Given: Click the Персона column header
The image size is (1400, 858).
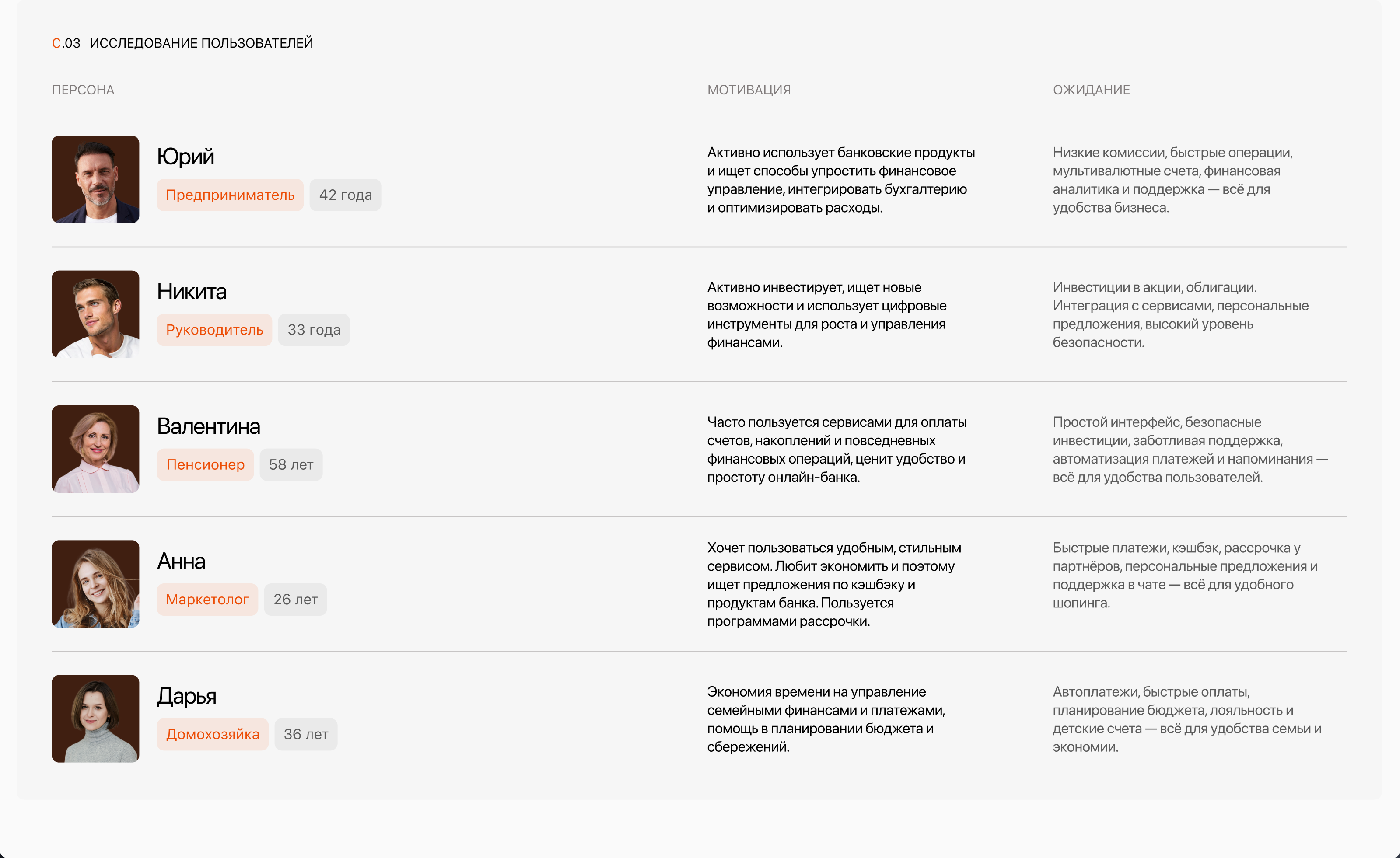Looking at the screenshot, I should tap(83, 90).
